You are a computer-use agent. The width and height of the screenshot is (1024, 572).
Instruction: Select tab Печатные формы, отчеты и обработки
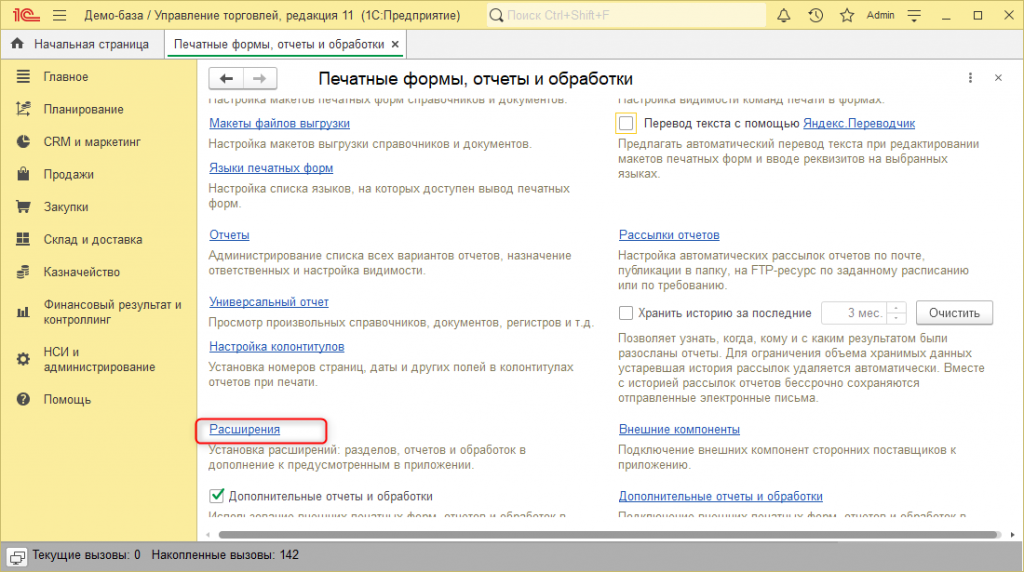coord(279,44)
